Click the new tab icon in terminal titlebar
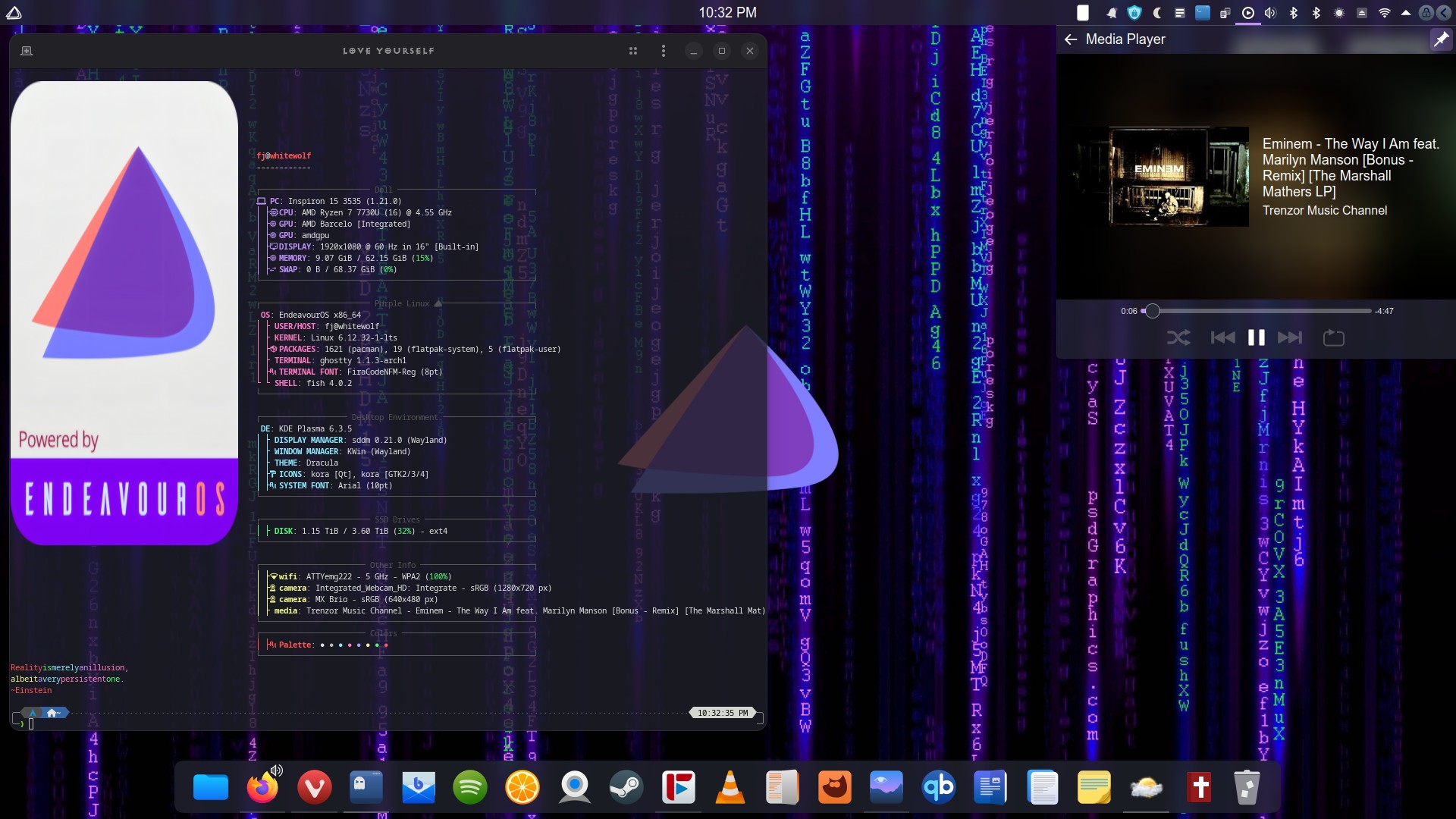The image size is (1456, 819). (x=27, y=51)
